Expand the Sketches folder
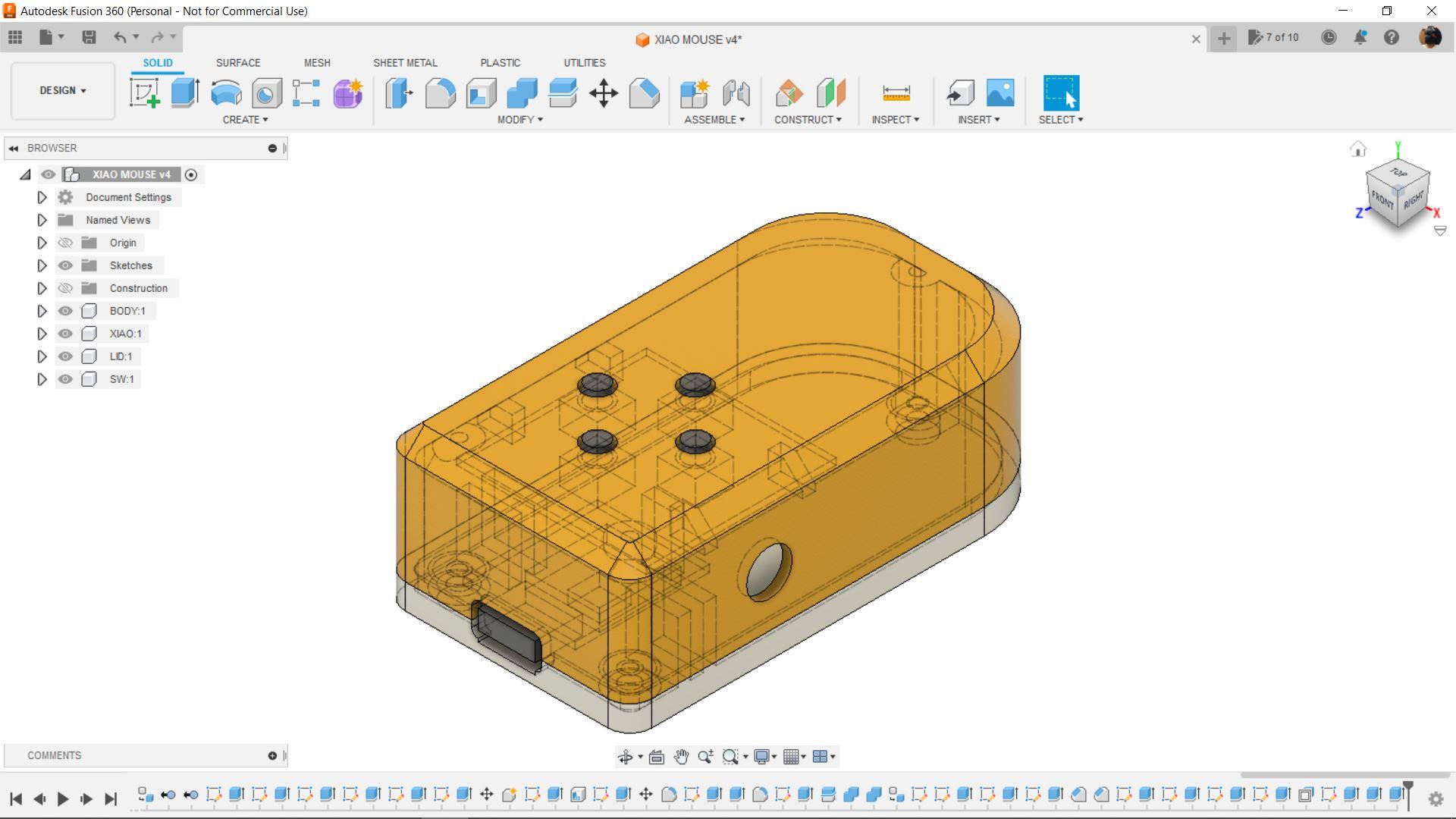Screen dimensions: 1456x819 click(42, 265)
